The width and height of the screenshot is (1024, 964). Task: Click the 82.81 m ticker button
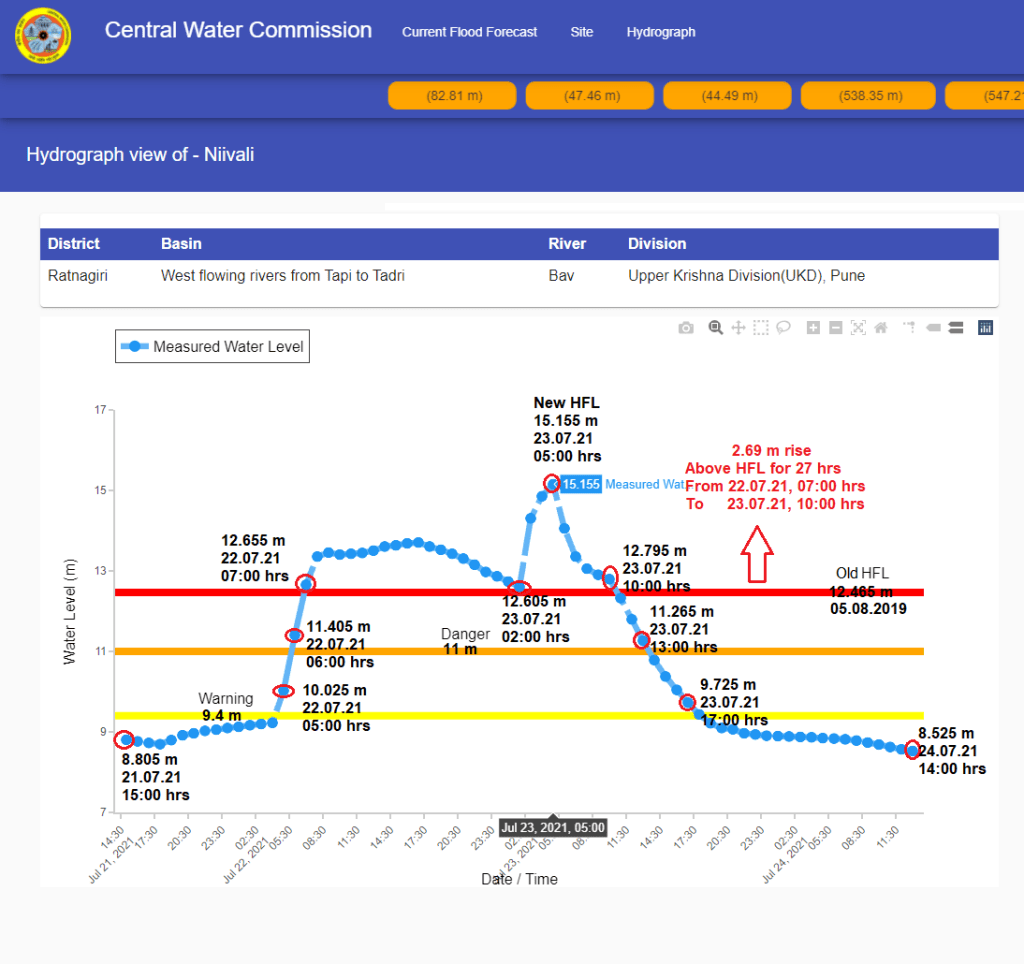click(452, 96)
